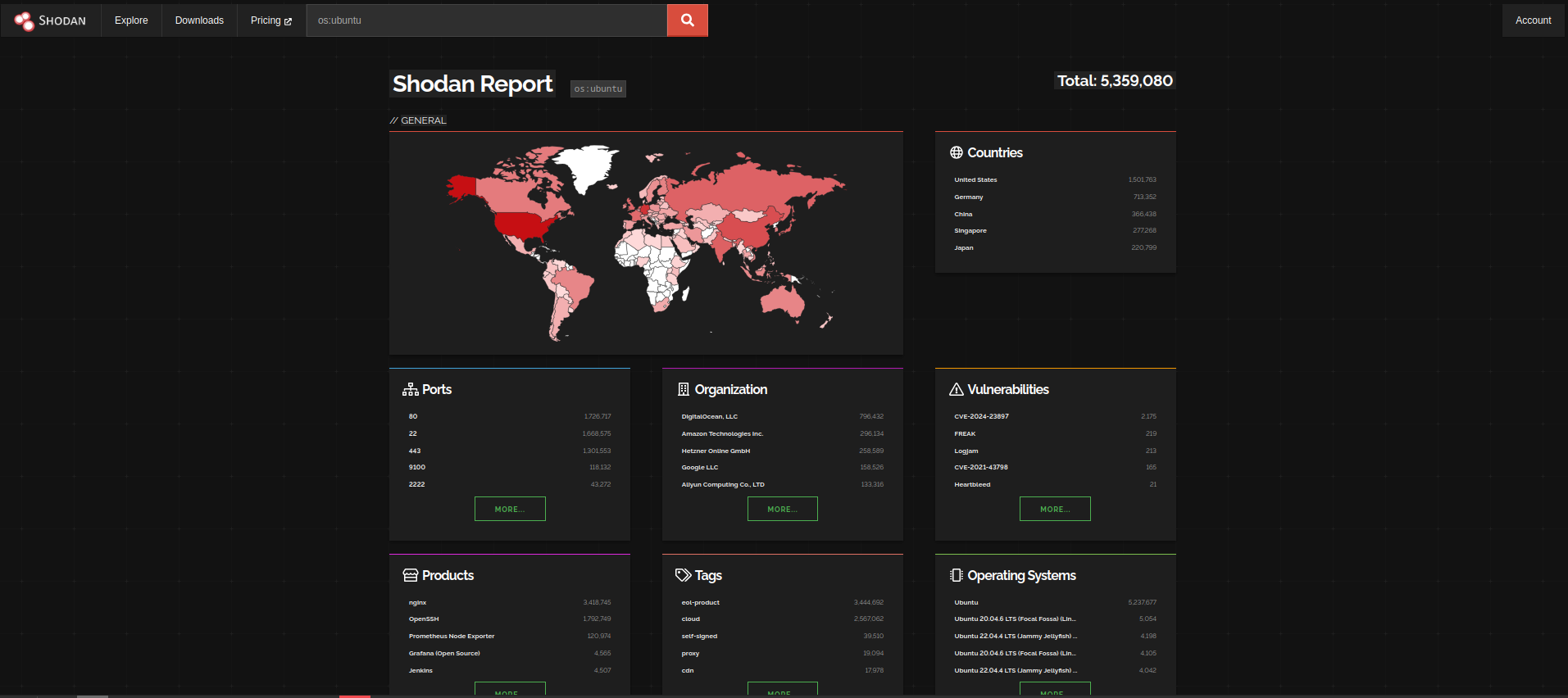
Task: Click the Products icon
Action: [x=411, y=575]
